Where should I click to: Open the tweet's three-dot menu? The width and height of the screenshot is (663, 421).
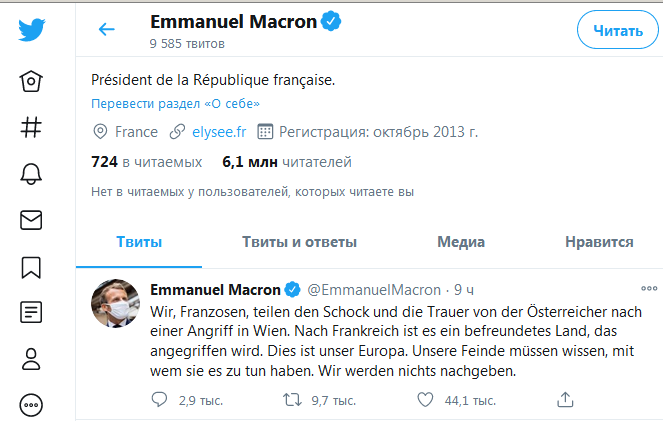(650, 290)
